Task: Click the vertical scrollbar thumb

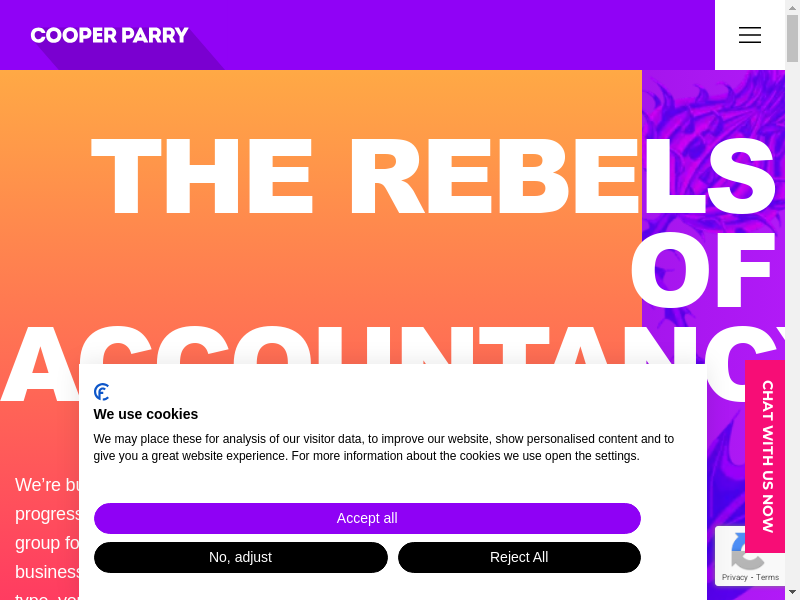Action: pyautogui.click(x=792, y=38)
